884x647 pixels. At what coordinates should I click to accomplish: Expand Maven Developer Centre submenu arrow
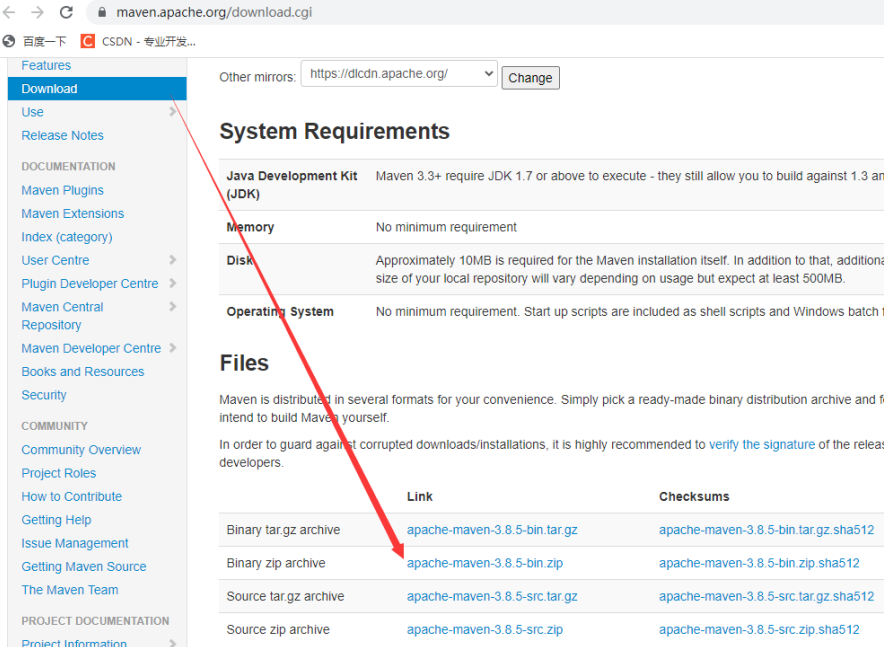173,348
